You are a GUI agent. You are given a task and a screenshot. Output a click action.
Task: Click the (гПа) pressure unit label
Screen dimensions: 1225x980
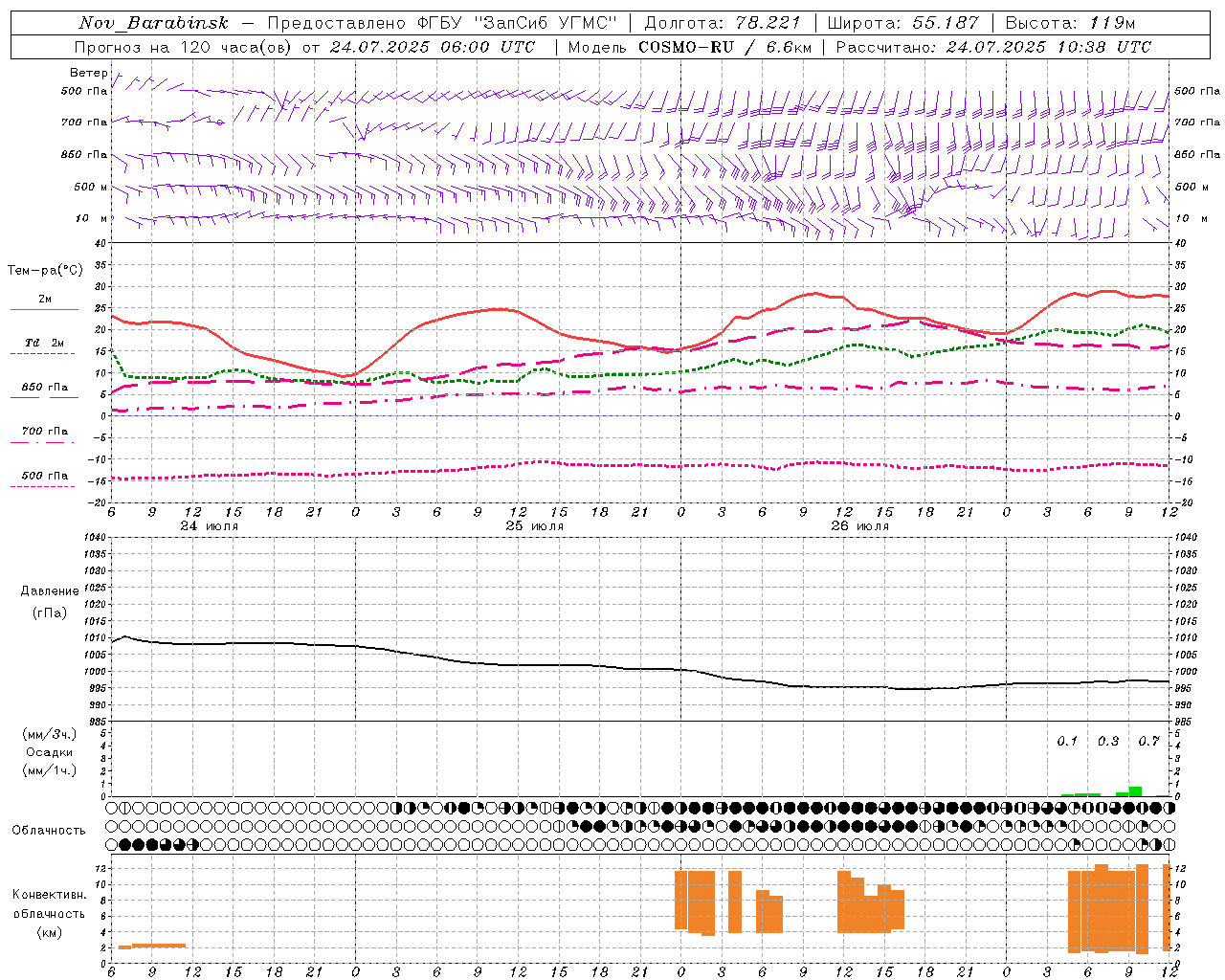[50, 612]
